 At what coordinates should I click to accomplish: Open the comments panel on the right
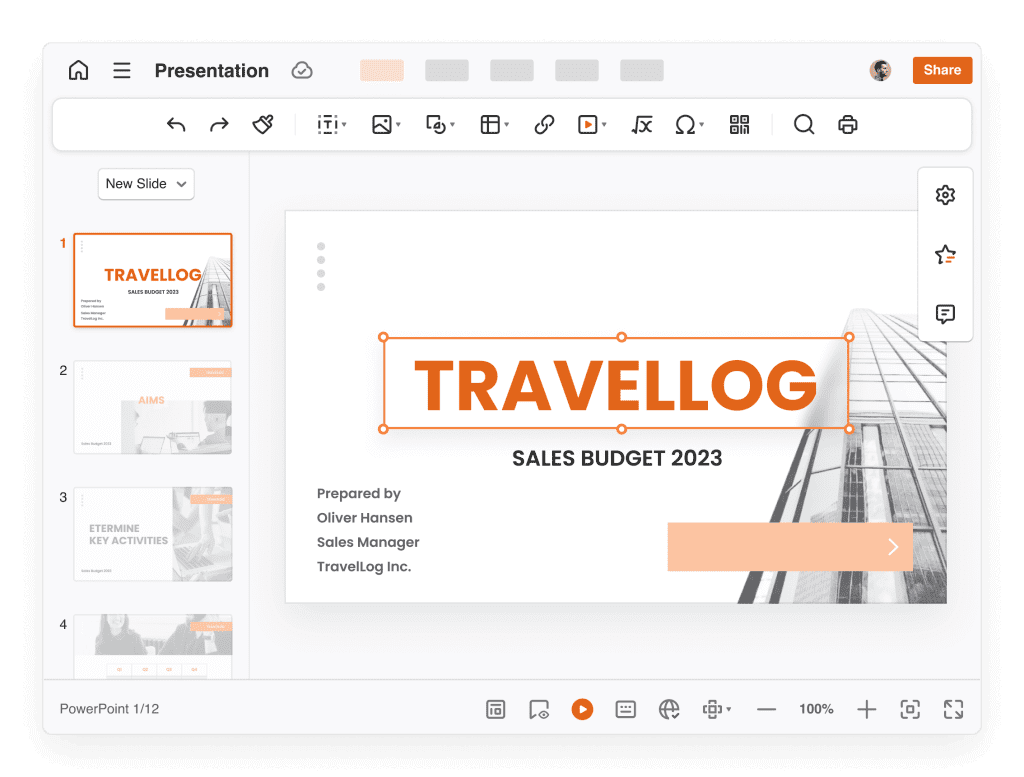click(x=945, y=314)
